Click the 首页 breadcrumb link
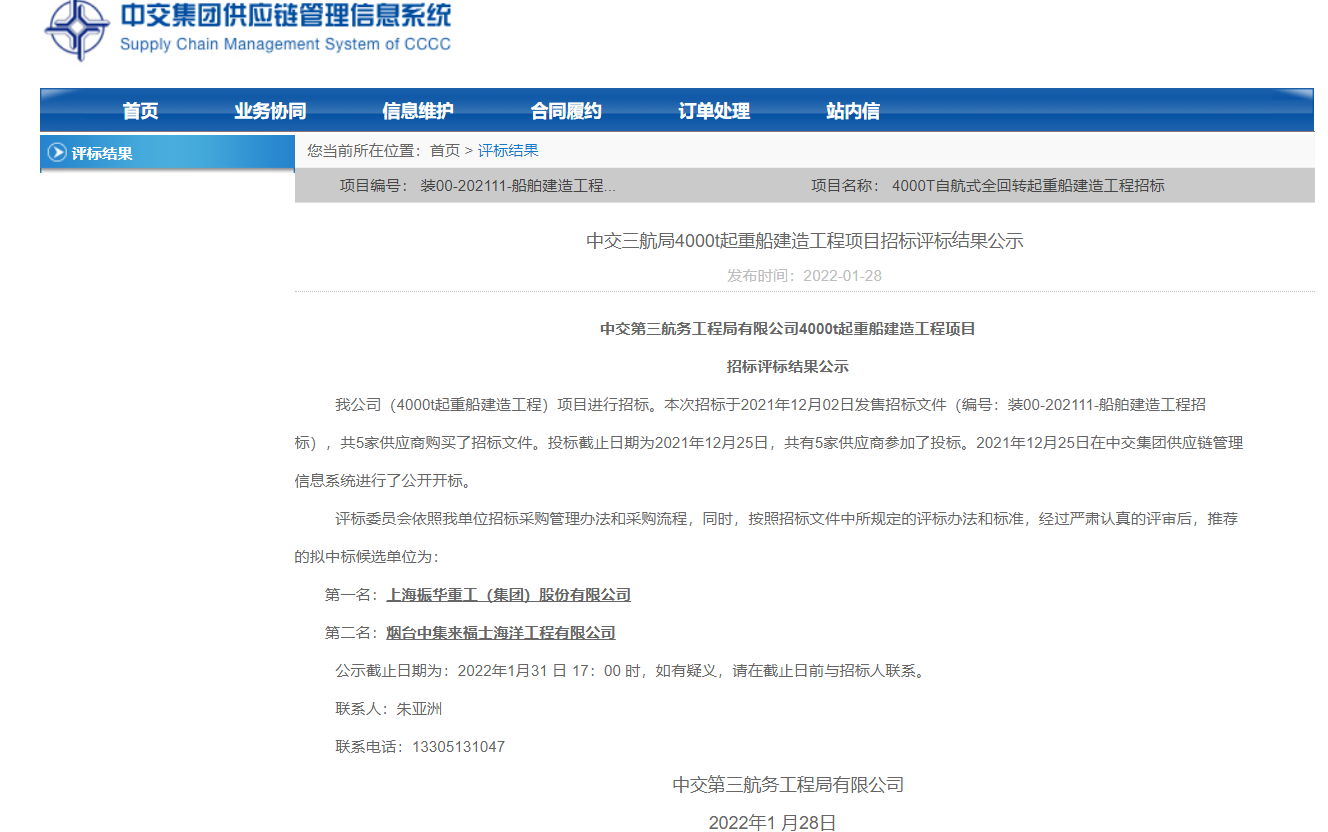This screenshot has height=832, width=1328. click(445, 150)
